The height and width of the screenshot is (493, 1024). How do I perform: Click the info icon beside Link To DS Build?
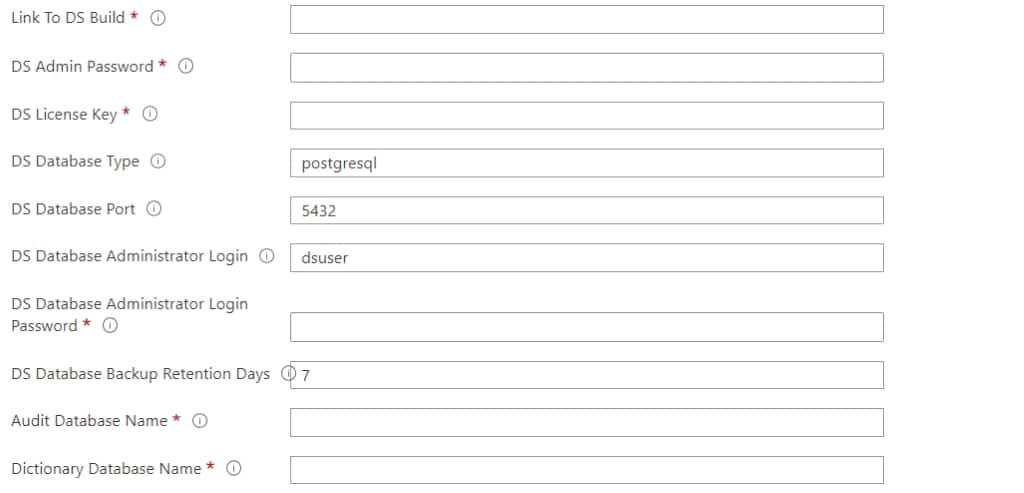pos(157,18)
